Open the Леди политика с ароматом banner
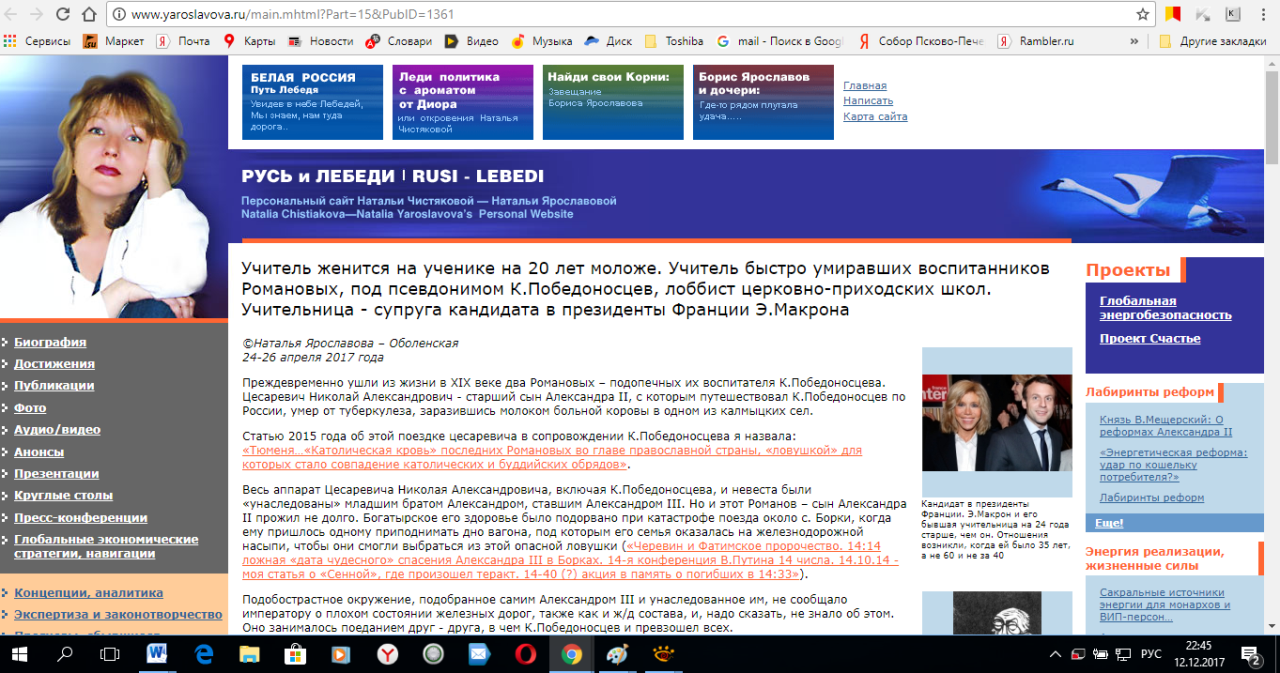The height and width of the screenshot is (673, 1280). tap(462, 102)
